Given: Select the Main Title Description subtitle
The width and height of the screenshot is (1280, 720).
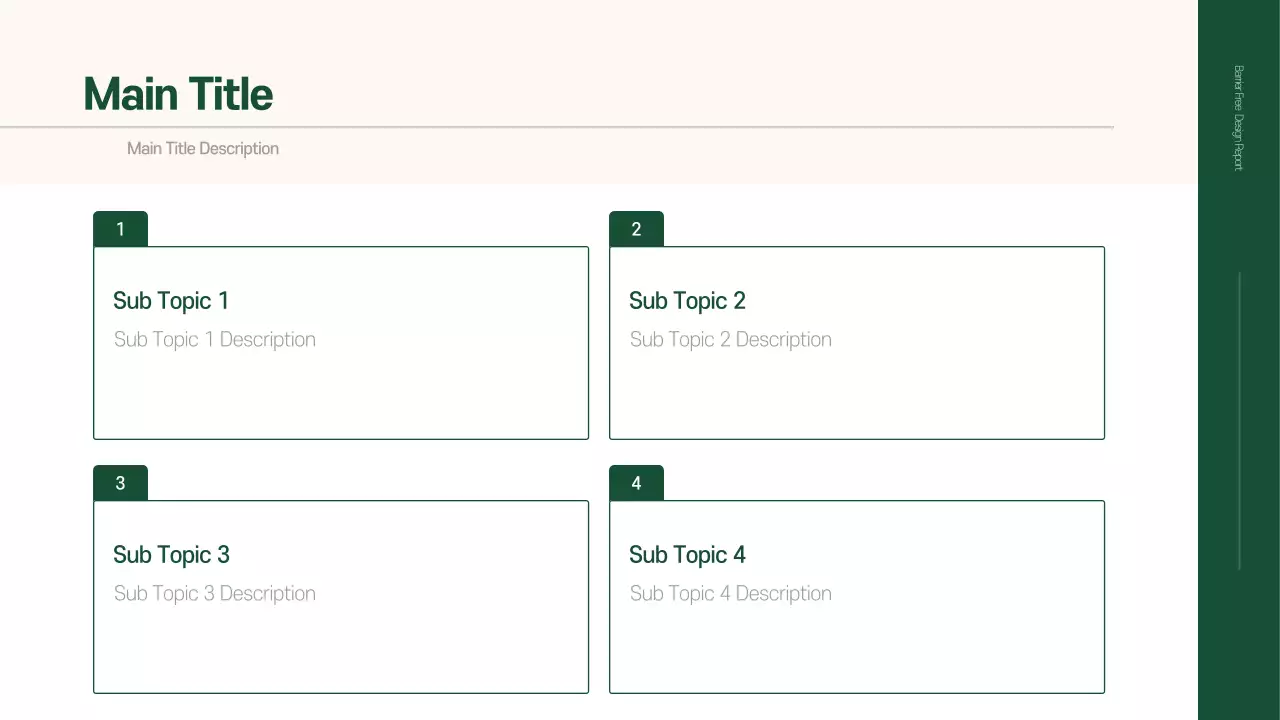Looking at the screenshot, I should pyautogui.click(x=203, y=149).
